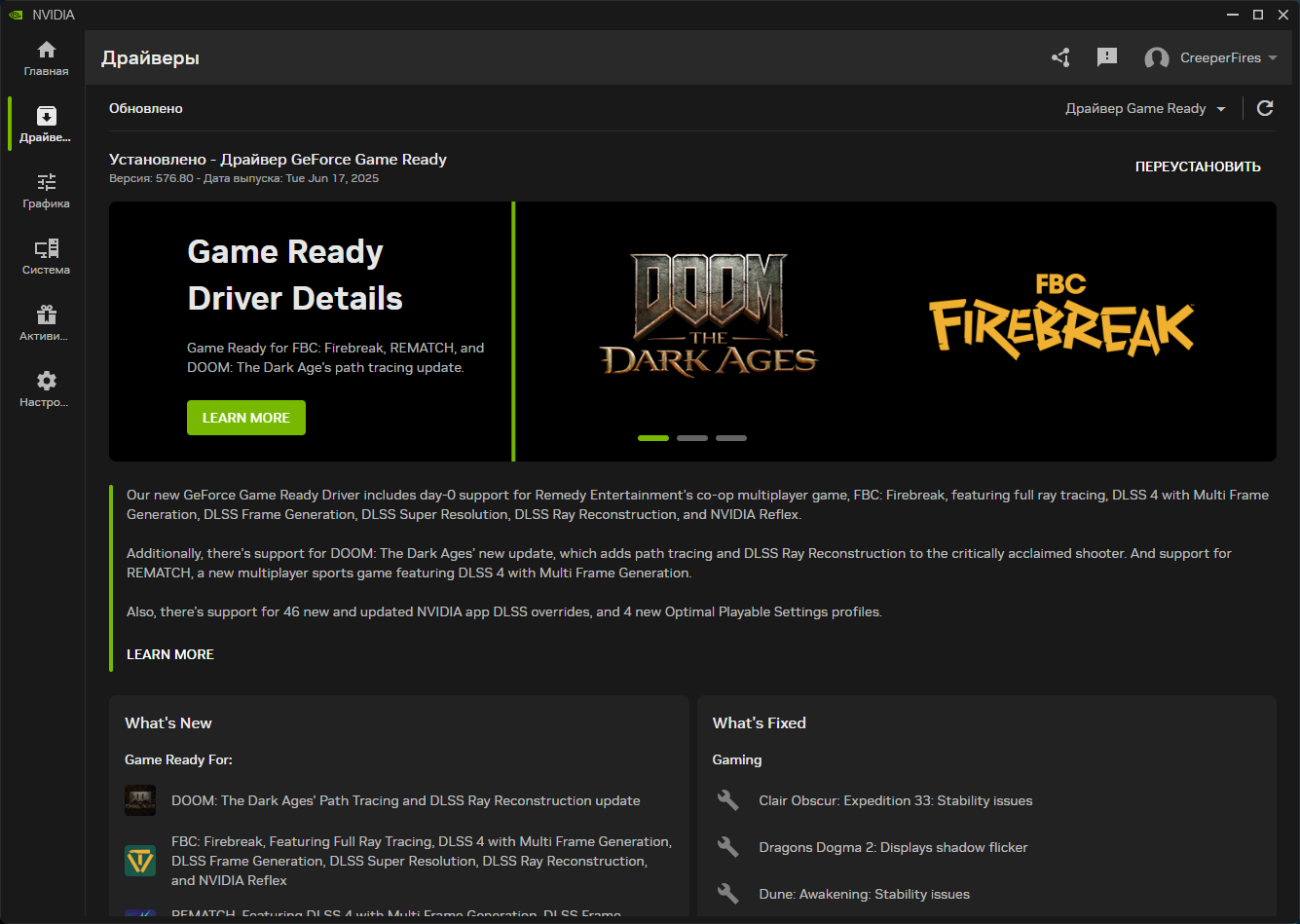Open the CreeperFires profile avatar

(1157, 57)
